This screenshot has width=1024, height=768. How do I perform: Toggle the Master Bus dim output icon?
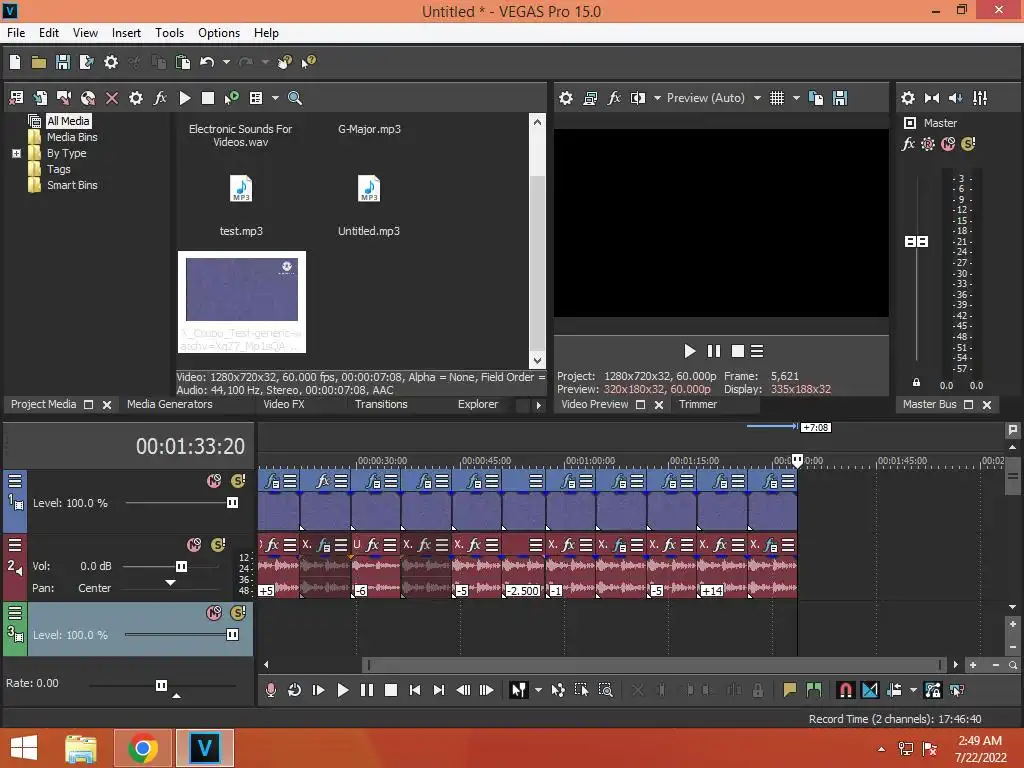pos(955,98)
